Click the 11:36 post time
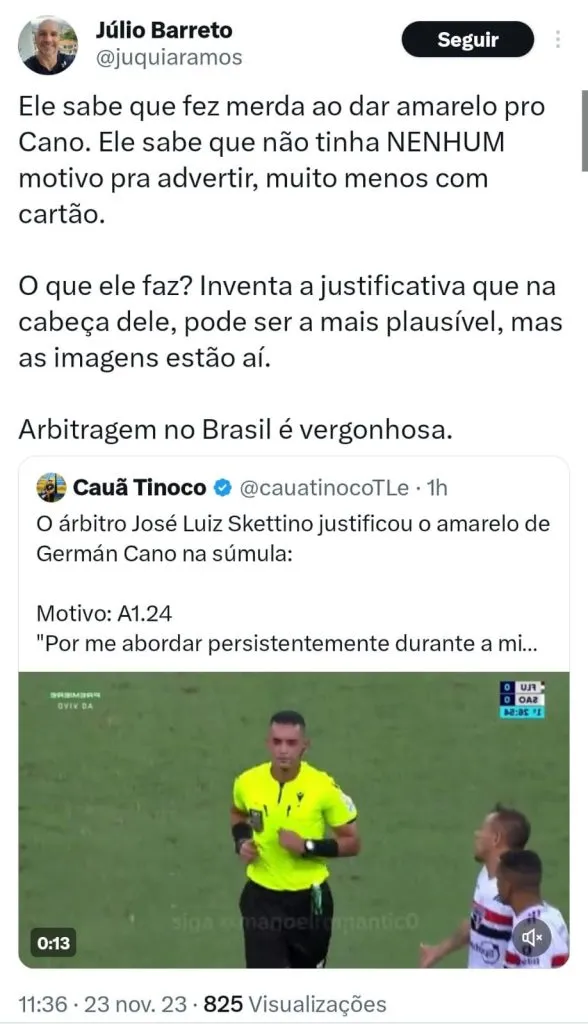 pos(42,1004)
